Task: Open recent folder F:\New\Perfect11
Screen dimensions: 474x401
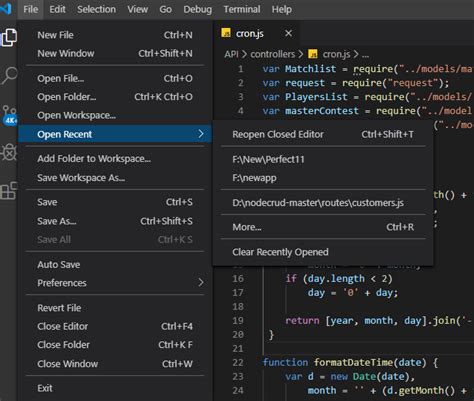Action: point(323,159)
